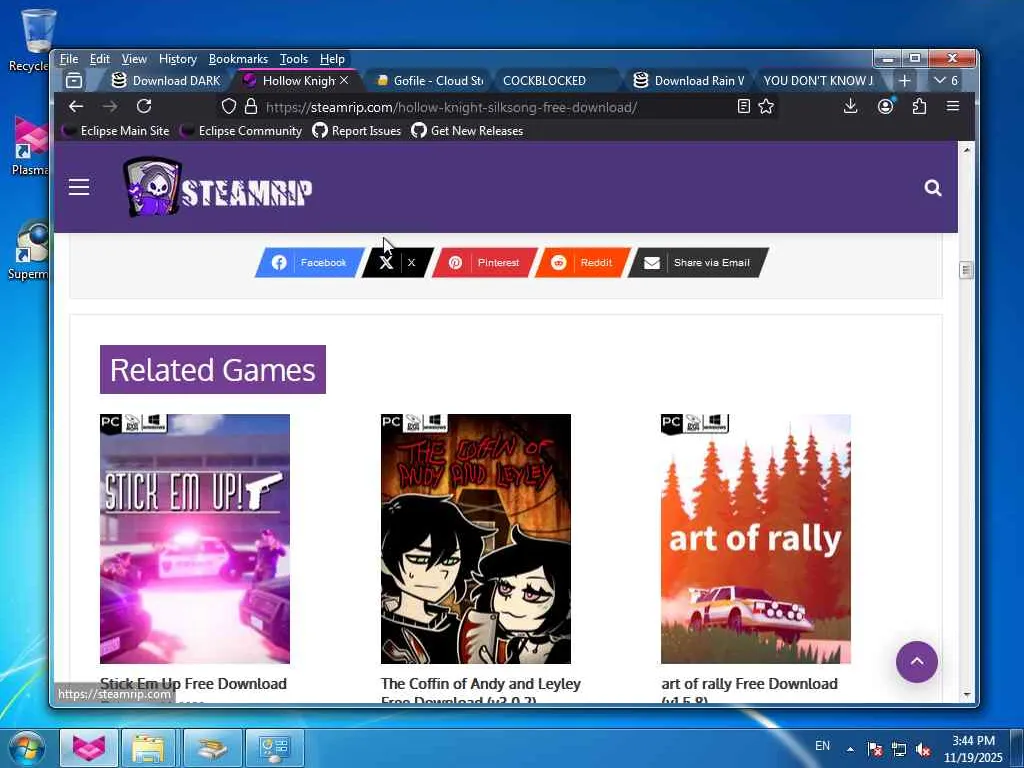Open the Eclipse Main Site bookmark

click(x=116, y=131)
